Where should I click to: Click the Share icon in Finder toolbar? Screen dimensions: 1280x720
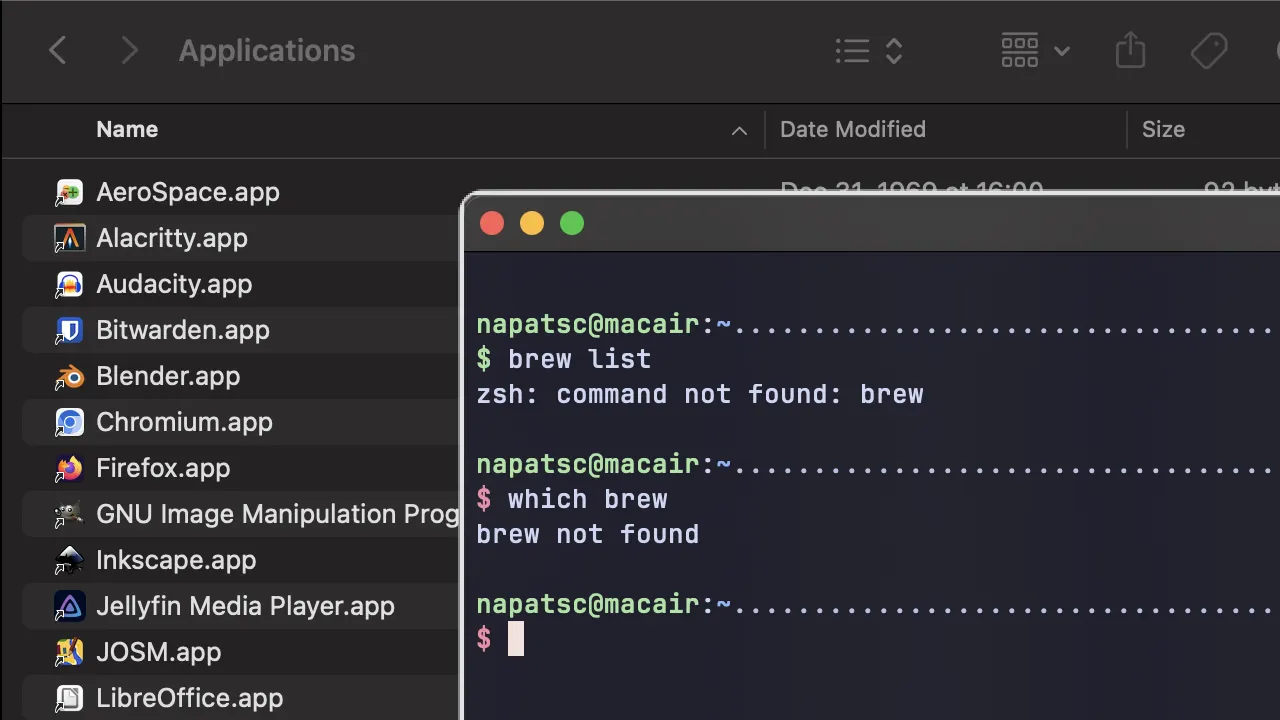(x=1130, y=51)
